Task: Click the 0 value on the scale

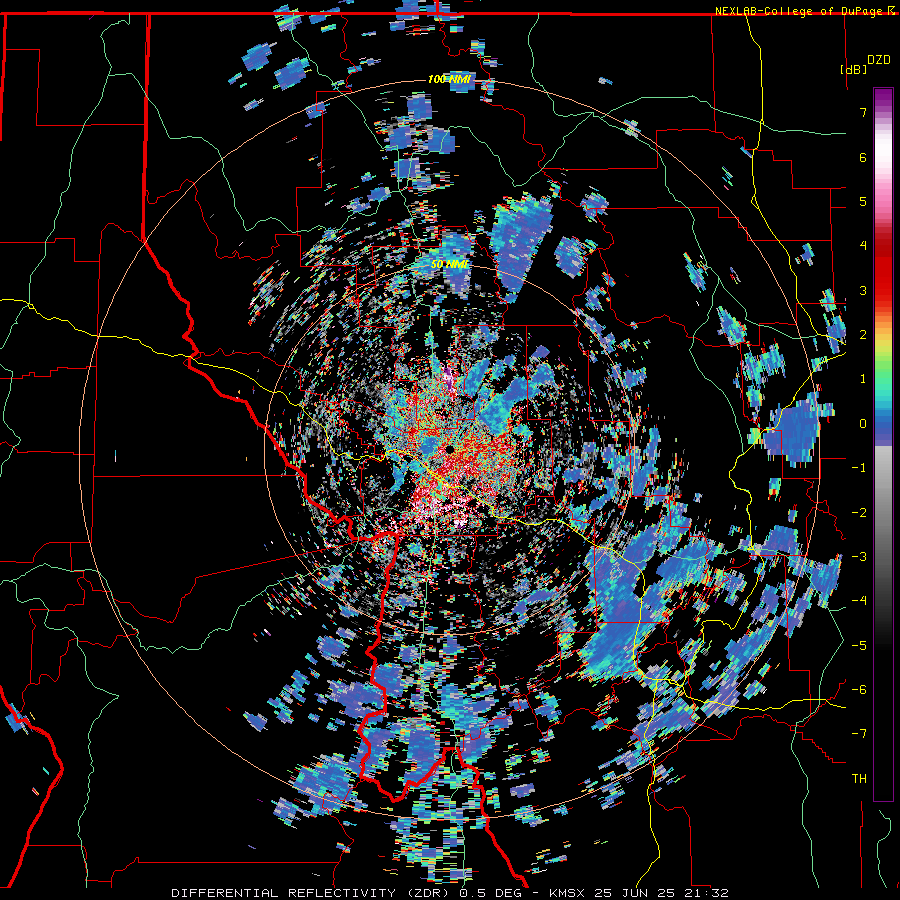Action: coord(863,424)
